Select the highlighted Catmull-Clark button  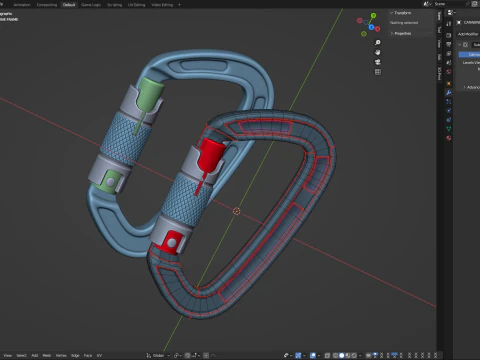pyautogui.click(x=469, y=54)
